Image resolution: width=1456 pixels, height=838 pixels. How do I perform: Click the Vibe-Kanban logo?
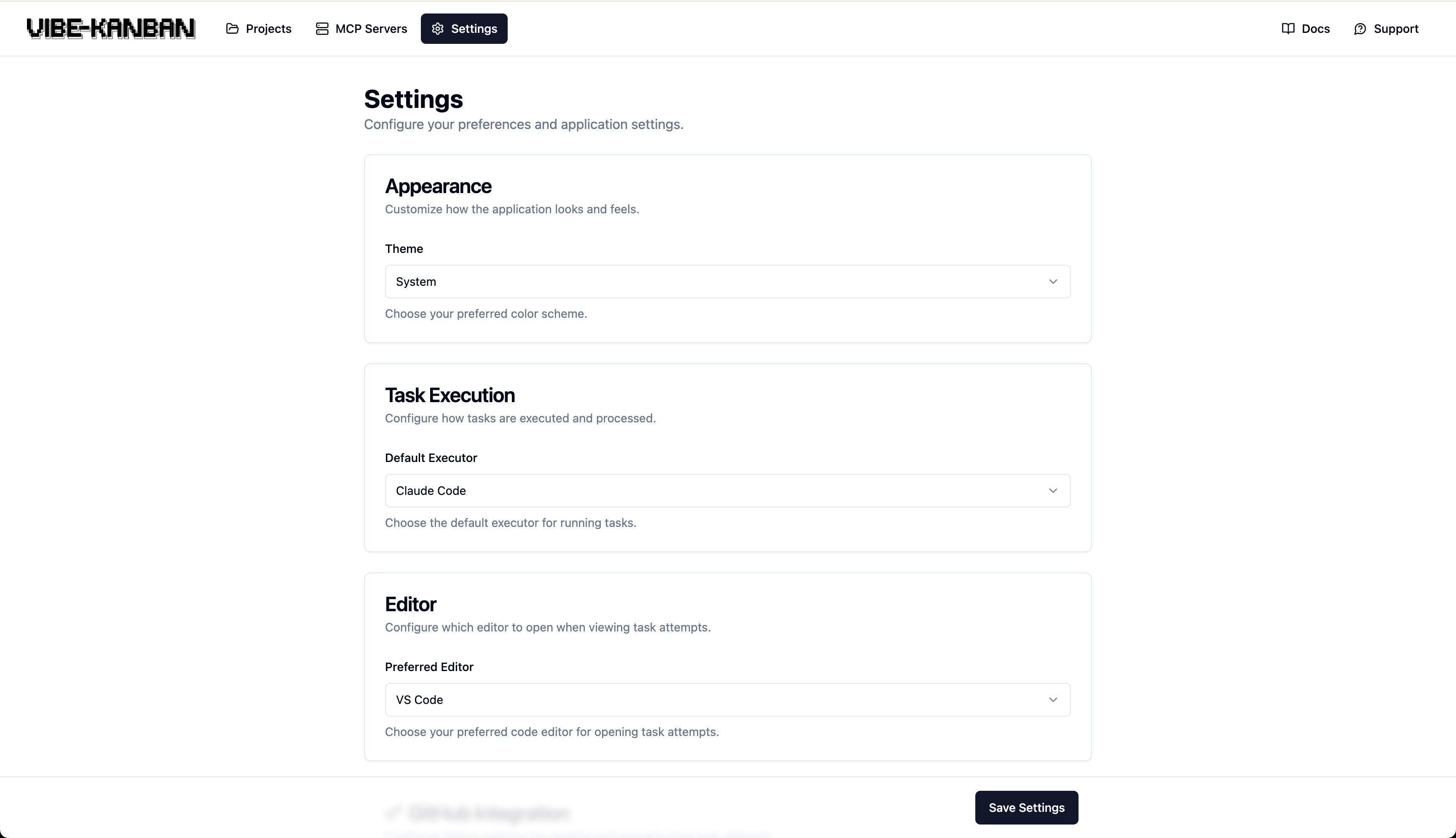(111, 29)
